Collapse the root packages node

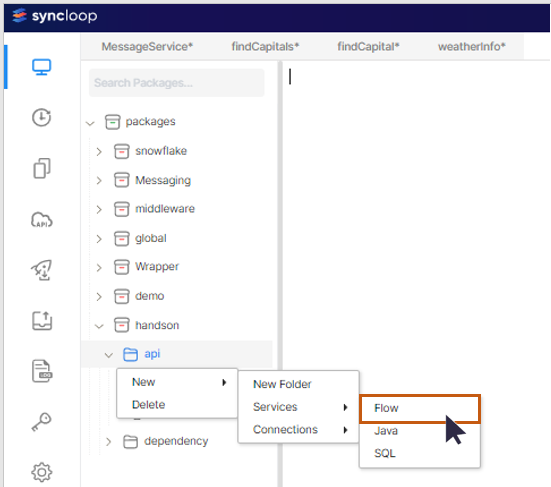(90, 123)
